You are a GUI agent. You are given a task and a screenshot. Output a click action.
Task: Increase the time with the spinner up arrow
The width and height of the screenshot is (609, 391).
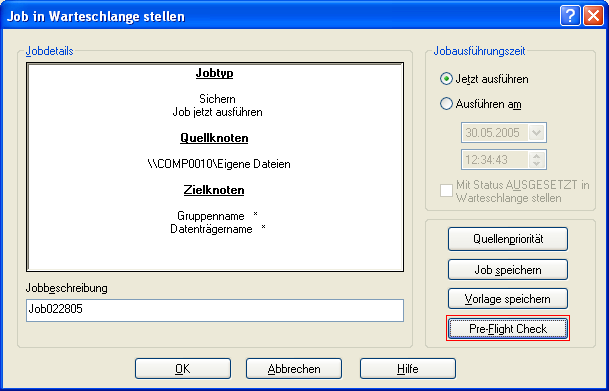coord(537,155)
